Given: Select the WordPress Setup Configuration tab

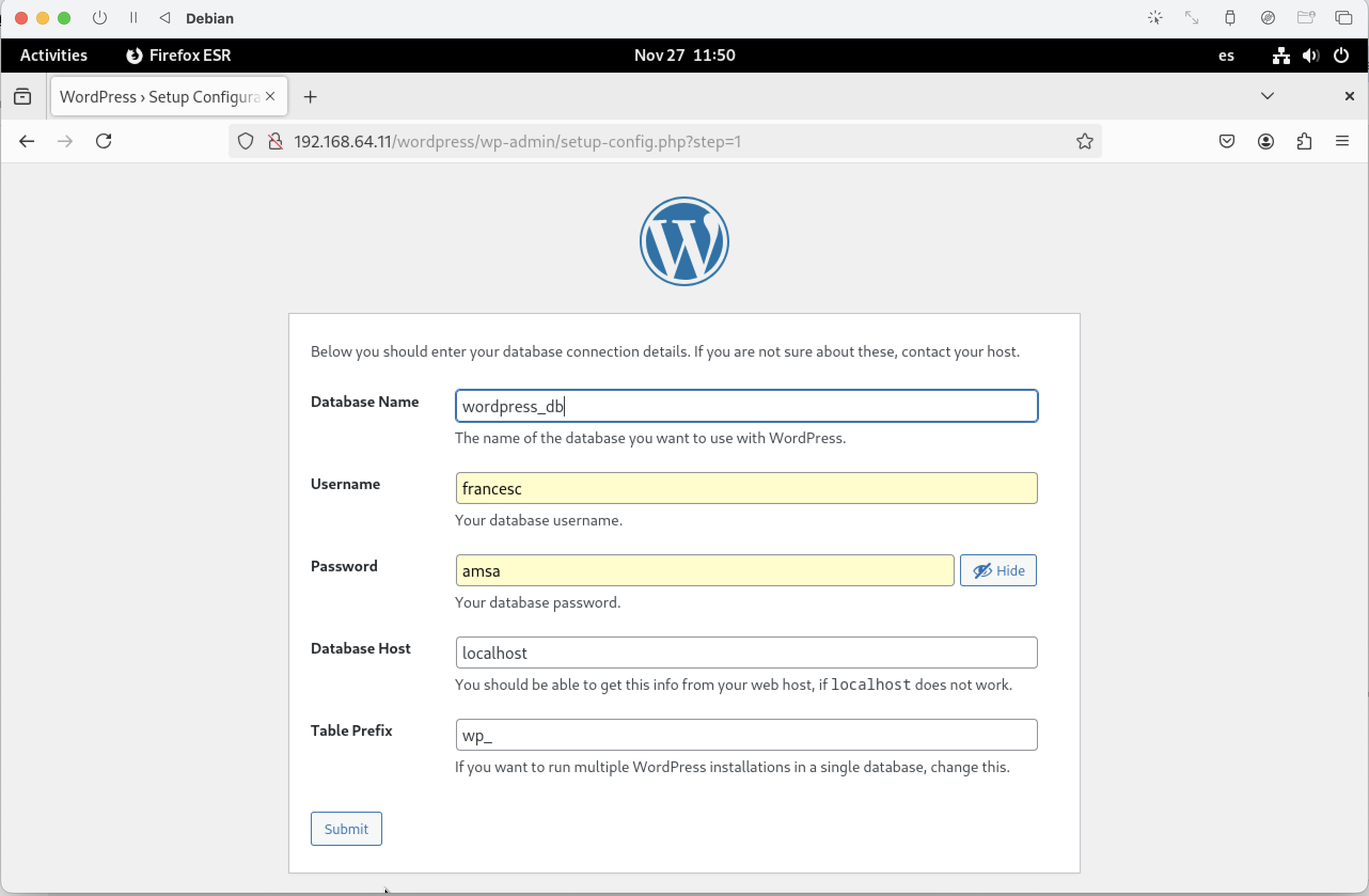Looking at the screenshot, I should pyautogui.click(x=169, y=96).
